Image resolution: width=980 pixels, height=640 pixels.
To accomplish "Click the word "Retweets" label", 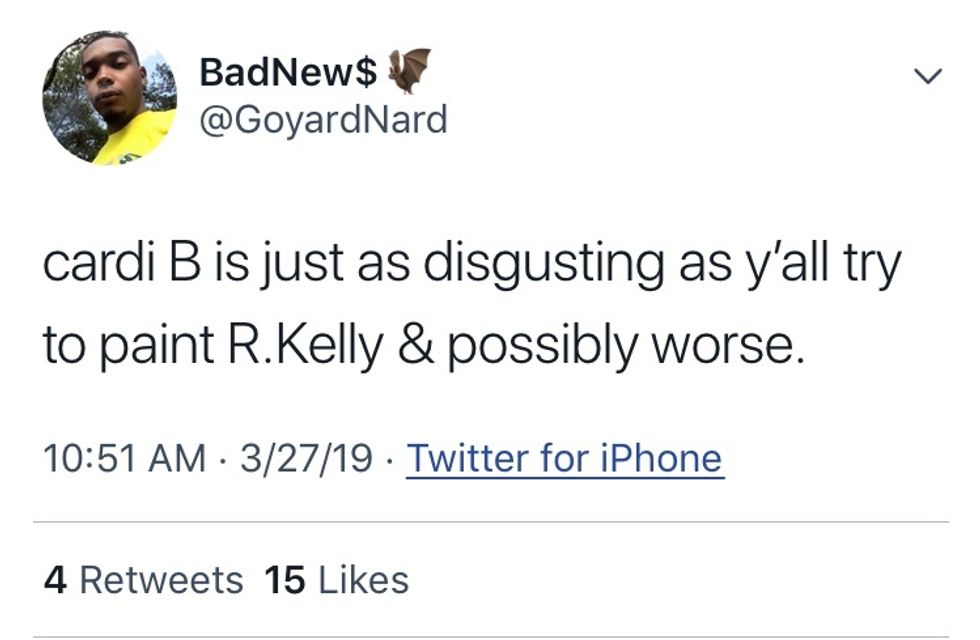I will click(x=161, y=580).
